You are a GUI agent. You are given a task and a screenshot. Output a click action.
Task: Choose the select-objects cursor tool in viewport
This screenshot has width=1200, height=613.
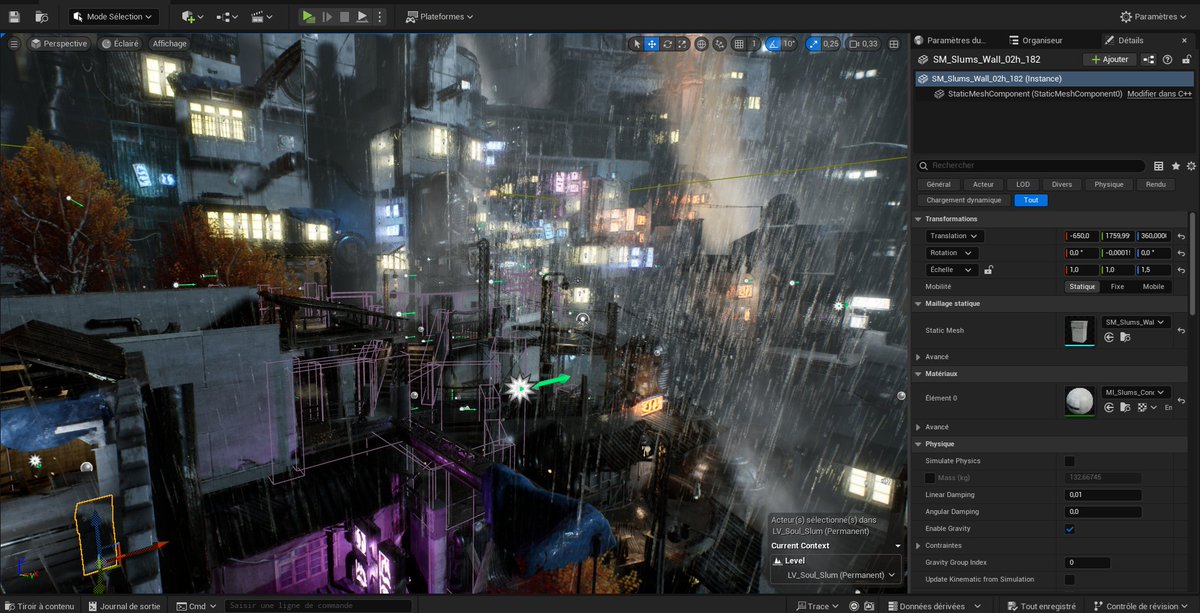[636, 44]
